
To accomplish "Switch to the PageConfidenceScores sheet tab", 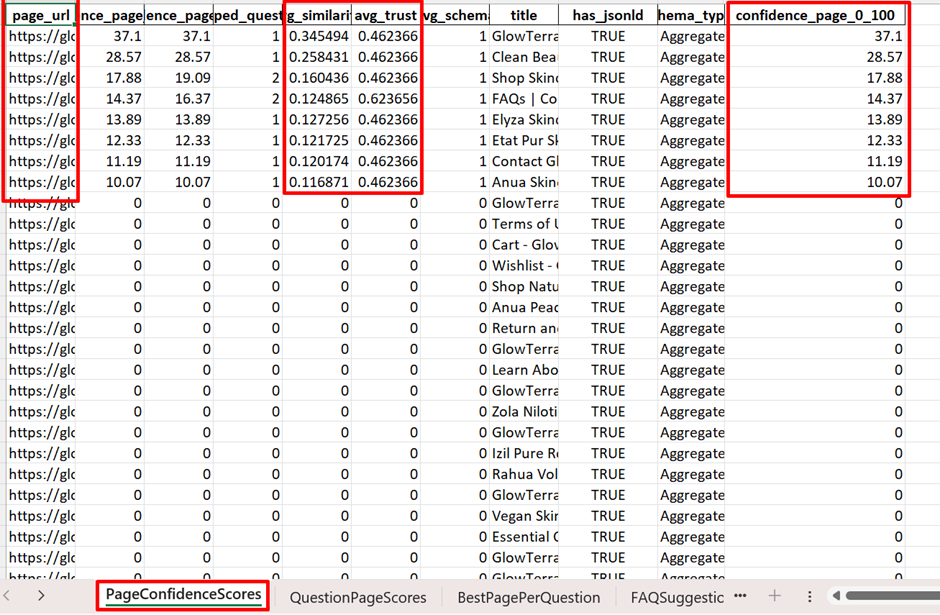I will tap(183, 596).
